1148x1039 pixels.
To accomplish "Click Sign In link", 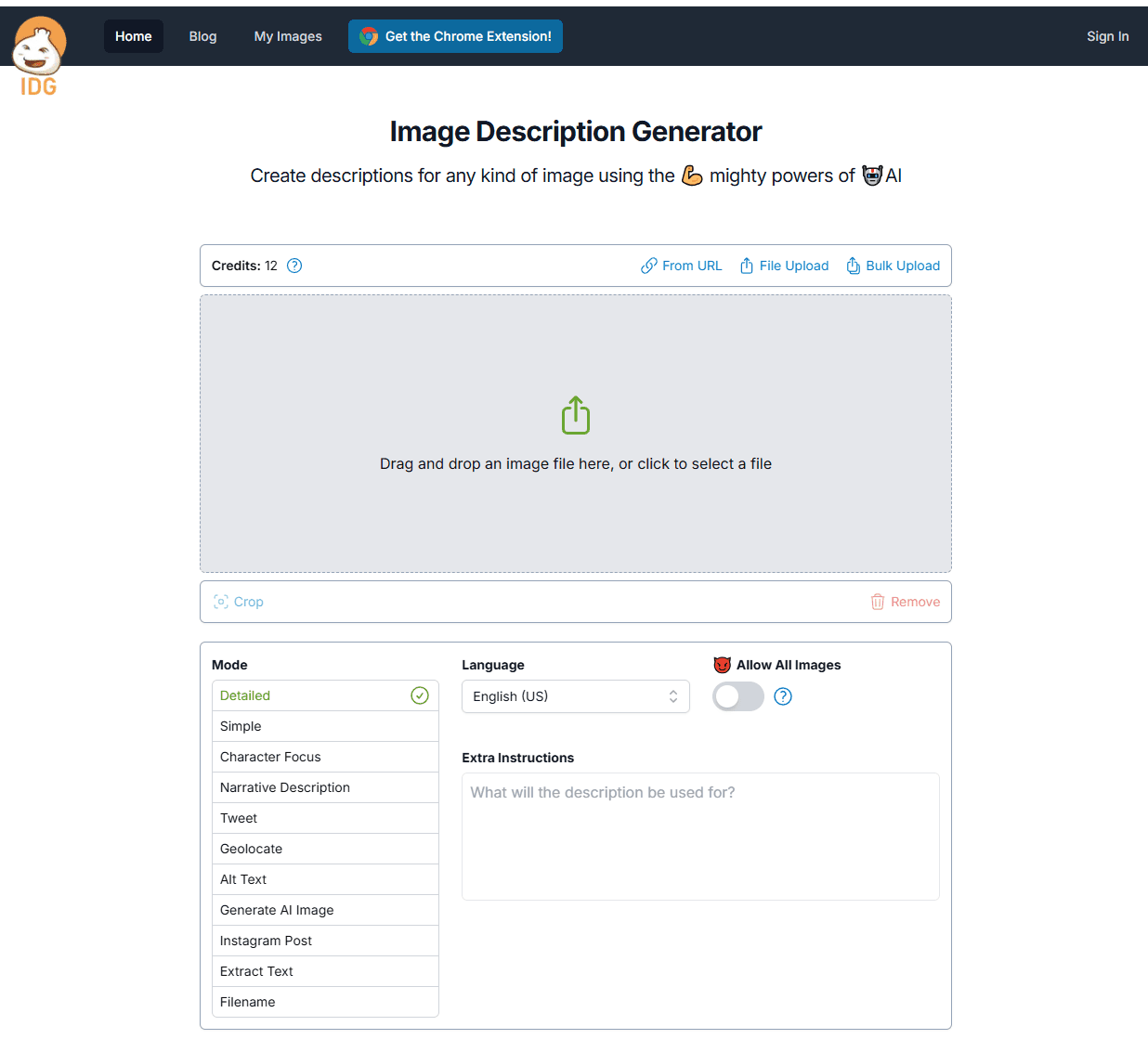I will [x=1108, y=36].
